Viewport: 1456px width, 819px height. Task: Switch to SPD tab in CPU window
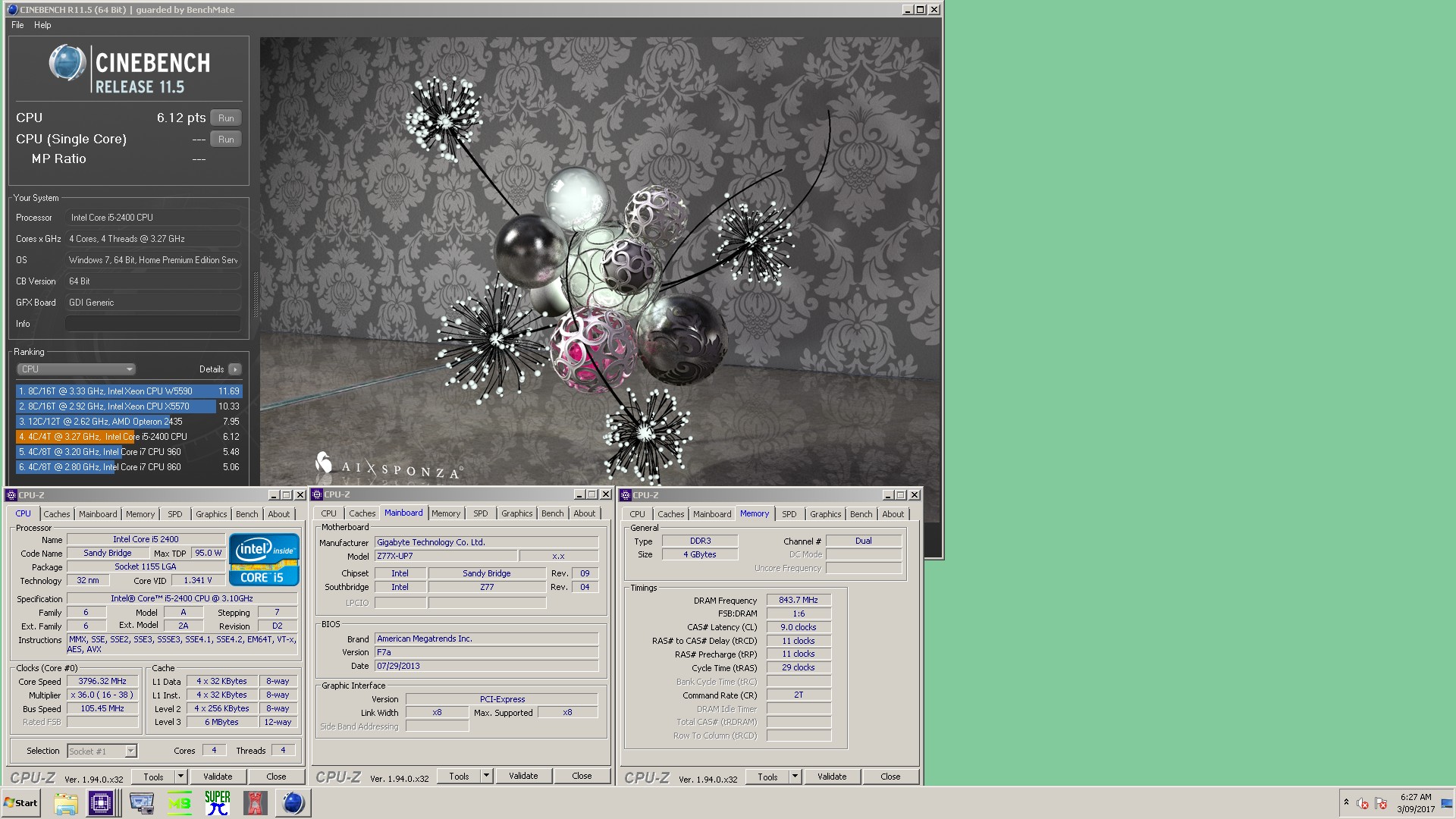pyautogui.click(x=175, y=514)
